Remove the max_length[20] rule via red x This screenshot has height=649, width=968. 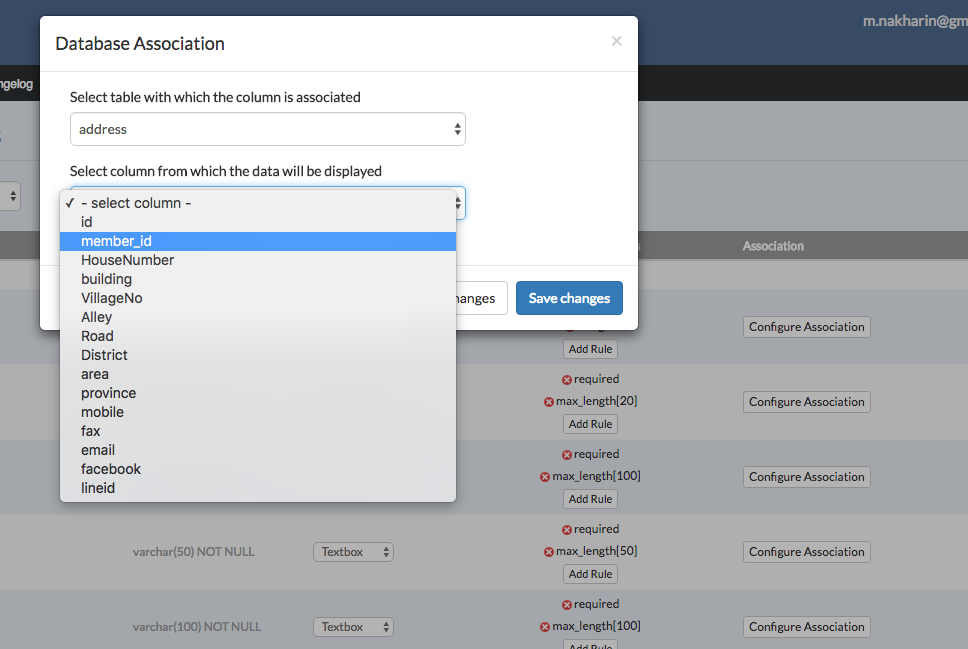(549, 402)
